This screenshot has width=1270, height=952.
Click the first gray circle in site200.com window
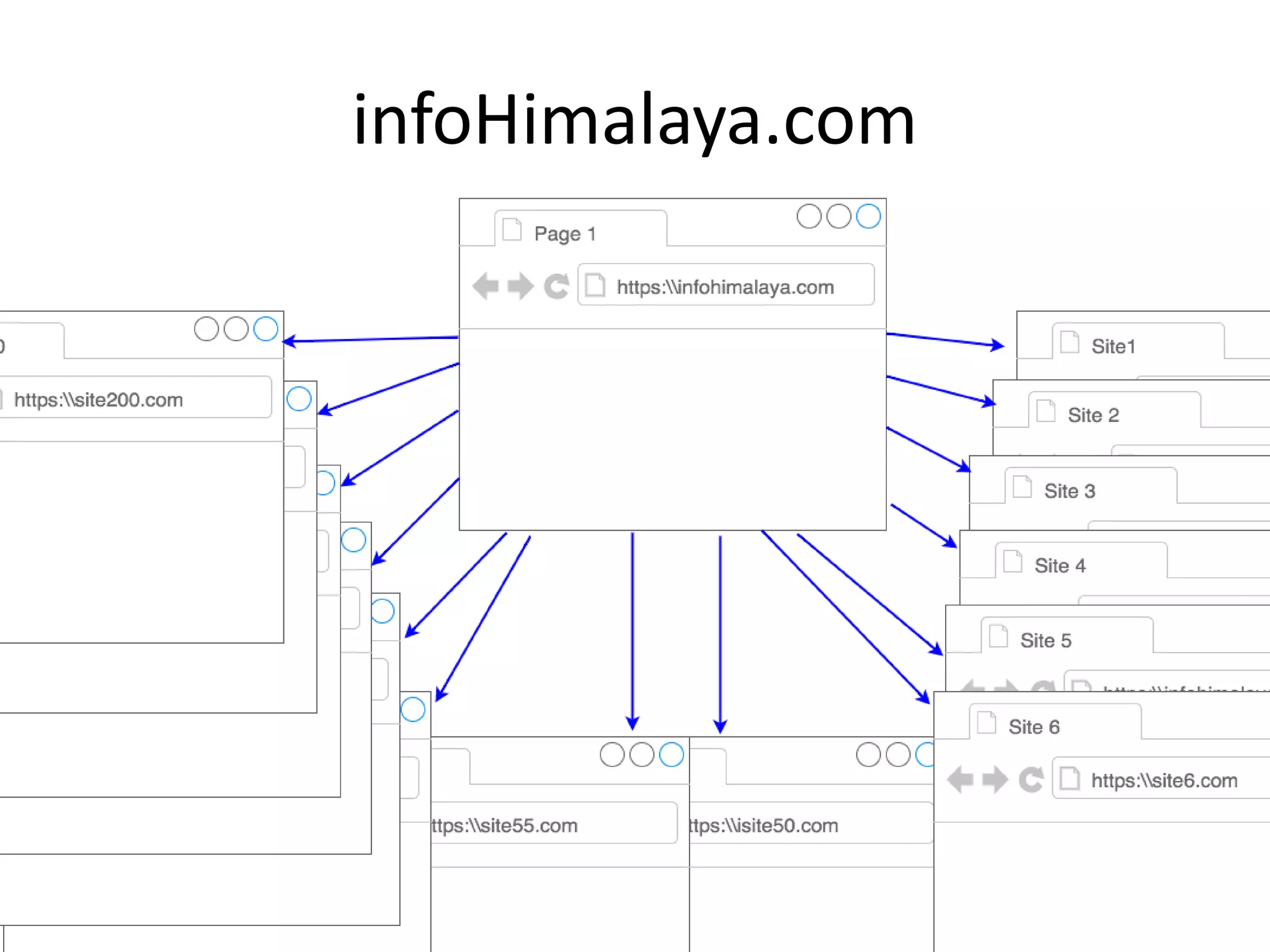(206, 329)
